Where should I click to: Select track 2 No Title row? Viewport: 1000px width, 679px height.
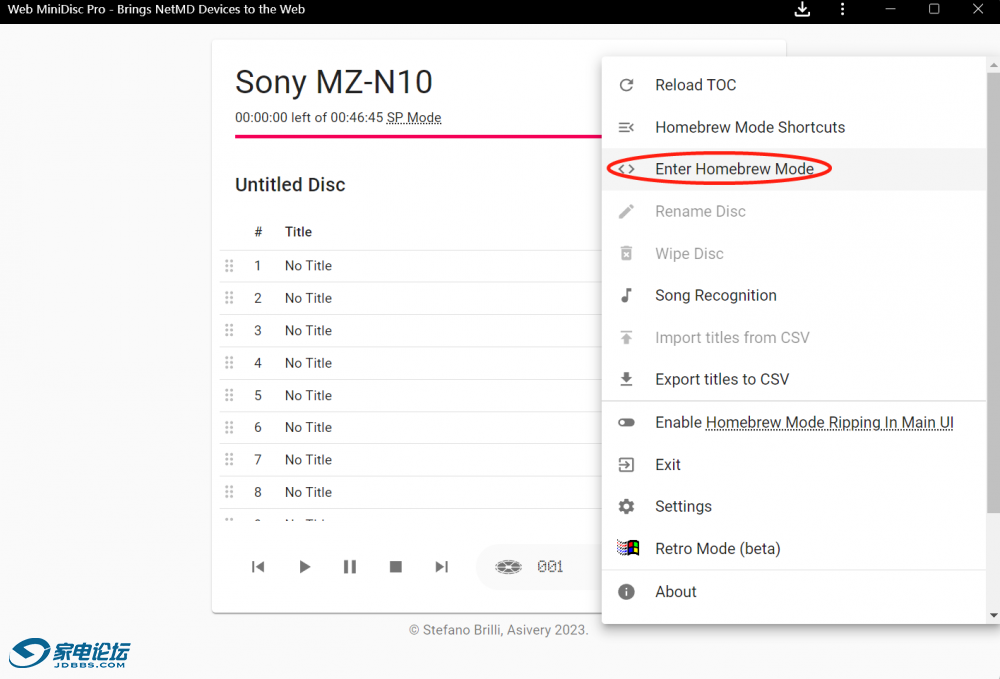(410, 298)
